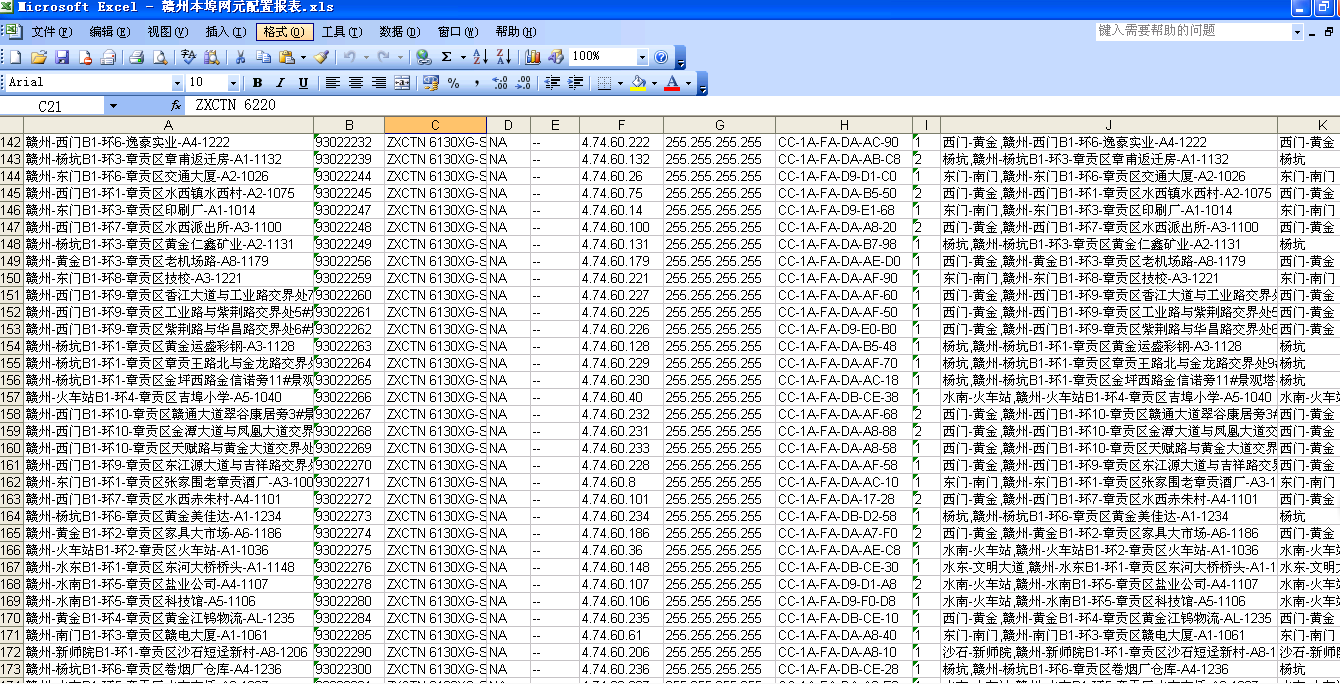Apply the red font color A
Image resolution: width=1340 pixels, height=684 pixels.
[x=672, y=82]
